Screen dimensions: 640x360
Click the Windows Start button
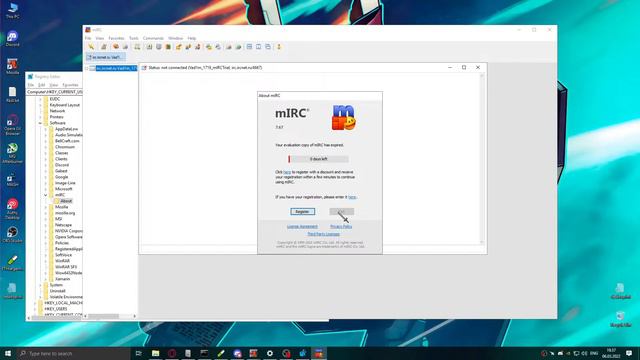pyautogui.click(x=8, y=353)
